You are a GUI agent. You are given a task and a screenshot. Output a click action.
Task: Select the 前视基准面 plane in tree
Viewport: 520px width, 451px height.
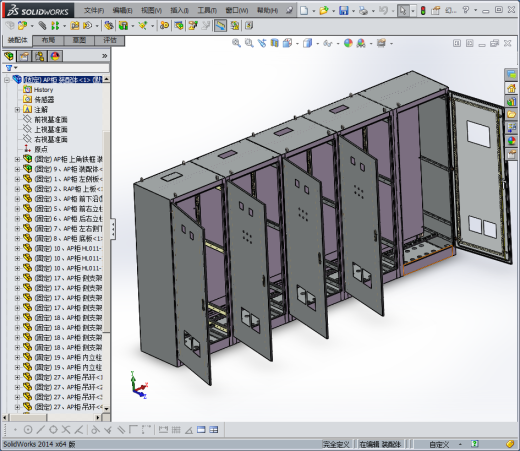pos(51,120)
